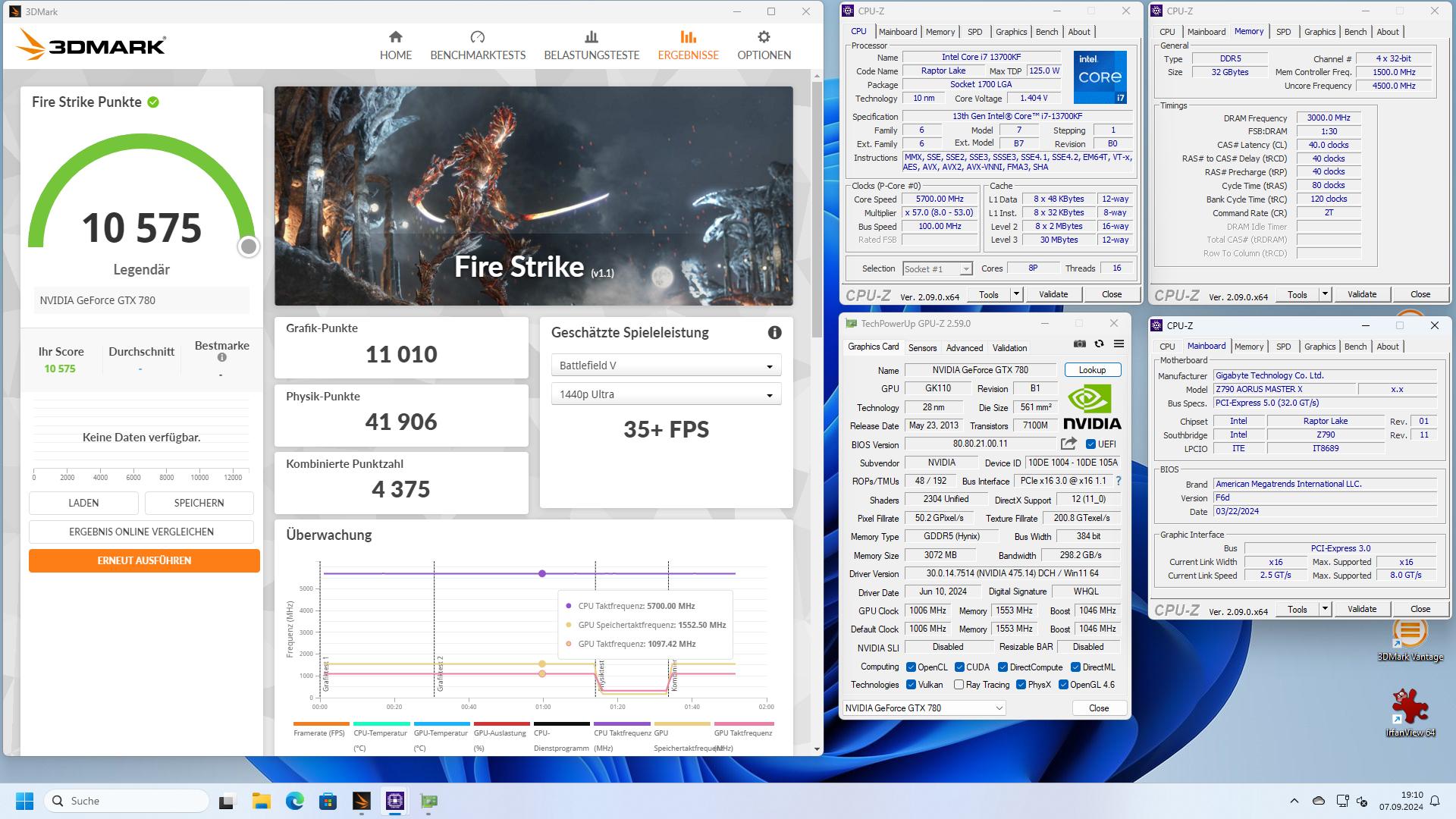Click the BIOS version share/export icon
The image size is (1456, 819).
(x=1068, y=444)
